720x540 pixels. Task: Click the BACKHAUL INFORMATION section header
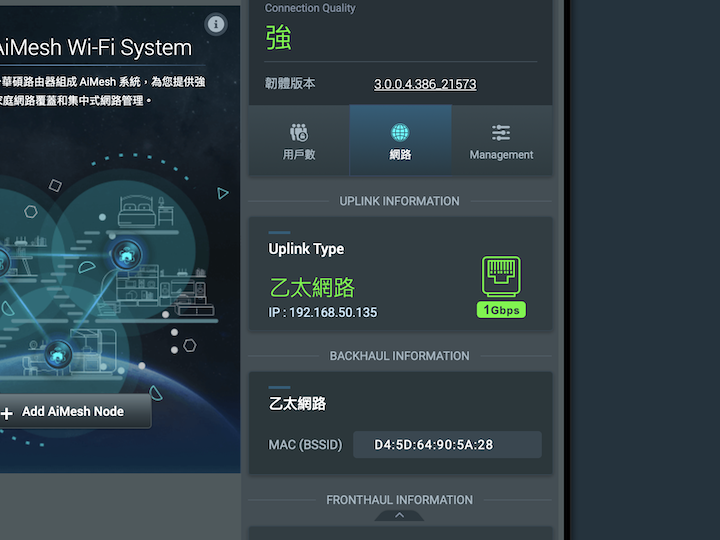pyautogui.click(x=399, y=356)
